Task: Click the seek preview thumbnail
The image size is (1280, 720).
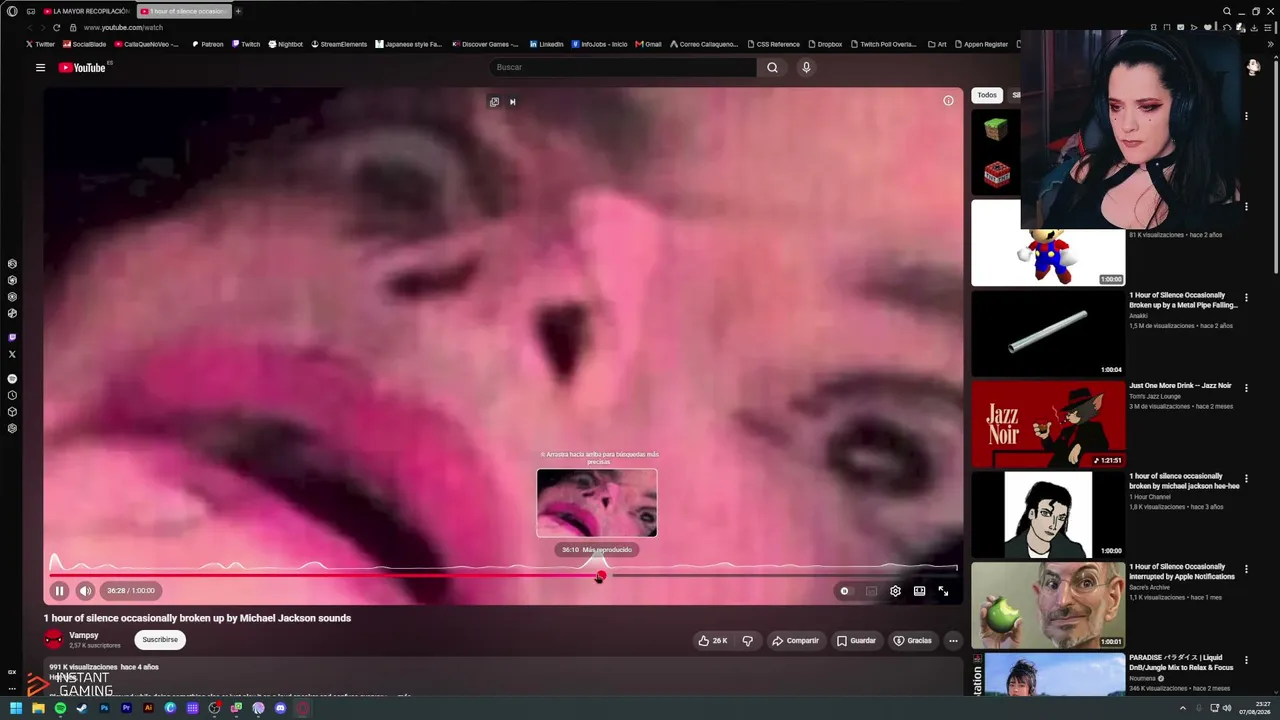Action: tap(597, 503)
